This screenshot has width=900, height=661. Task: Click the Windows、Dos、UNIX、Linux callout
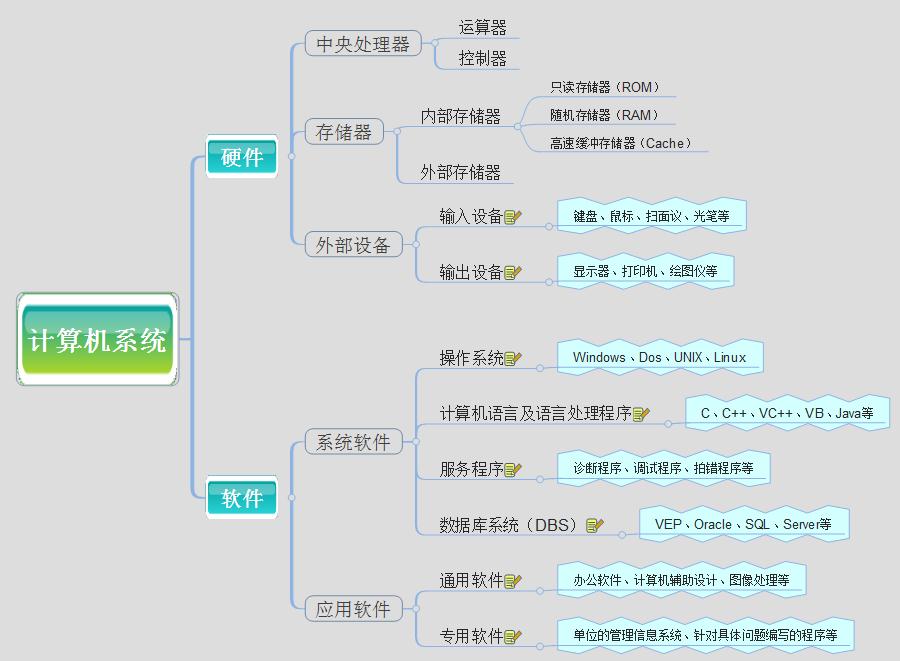coord(659,358)
